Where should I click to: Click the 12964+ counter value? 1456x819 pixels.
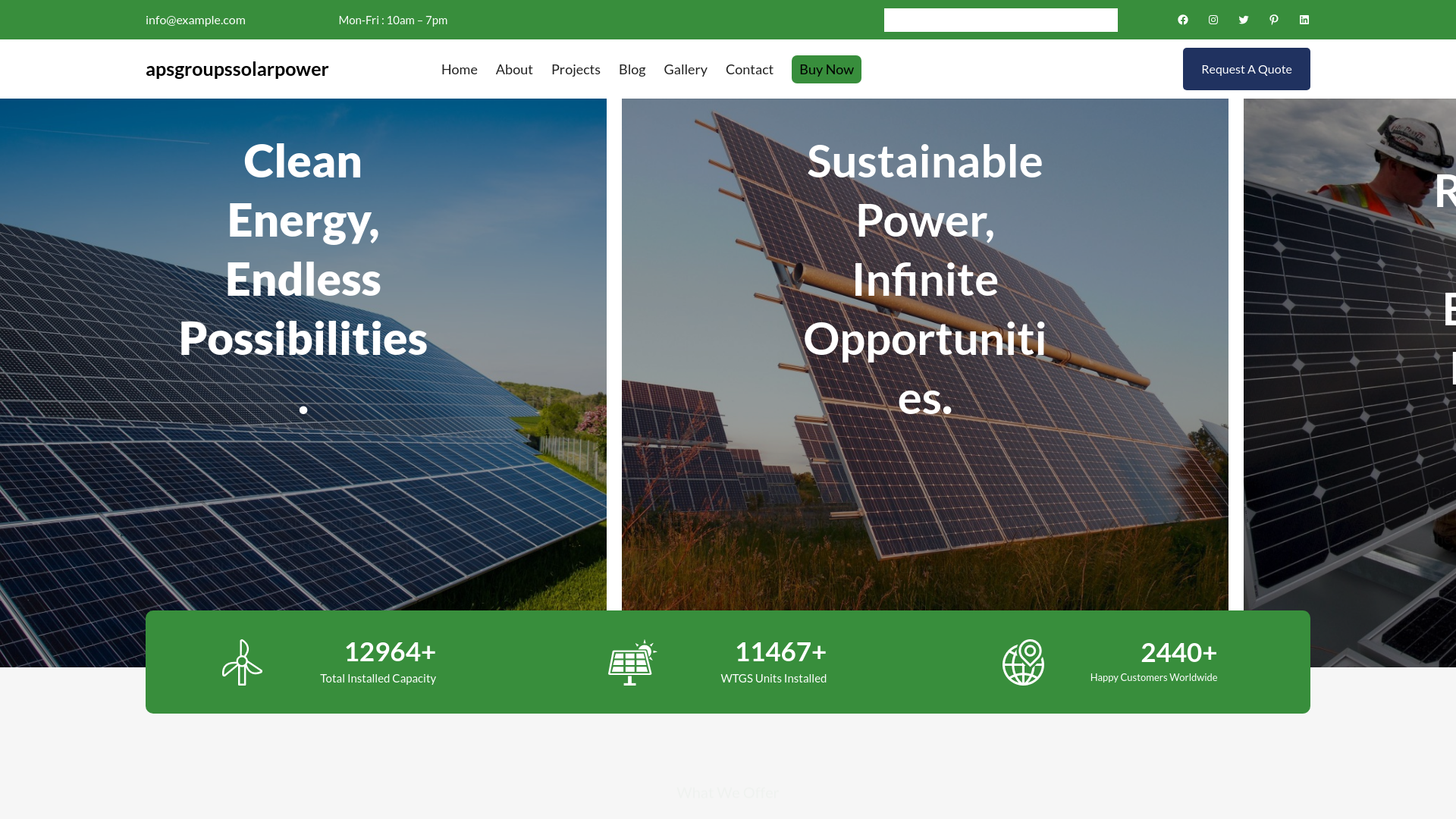tap(390, 651)
